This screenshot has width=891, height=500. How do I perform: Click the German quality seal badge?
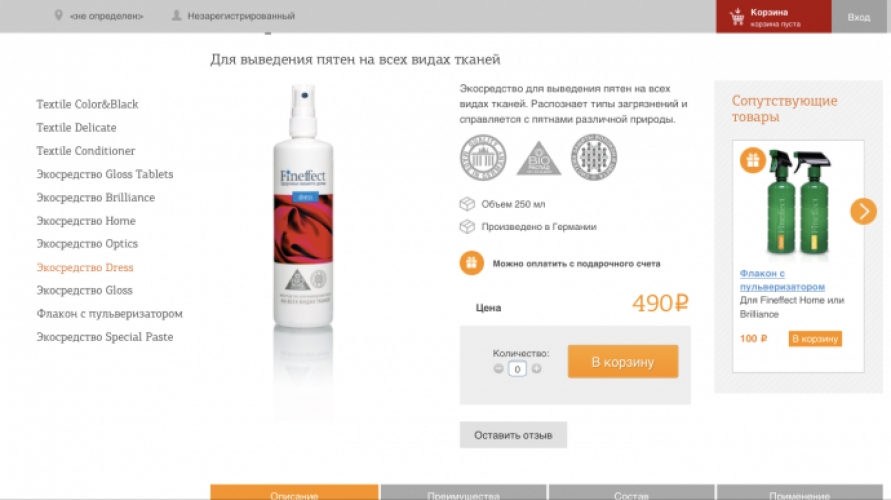482,157
